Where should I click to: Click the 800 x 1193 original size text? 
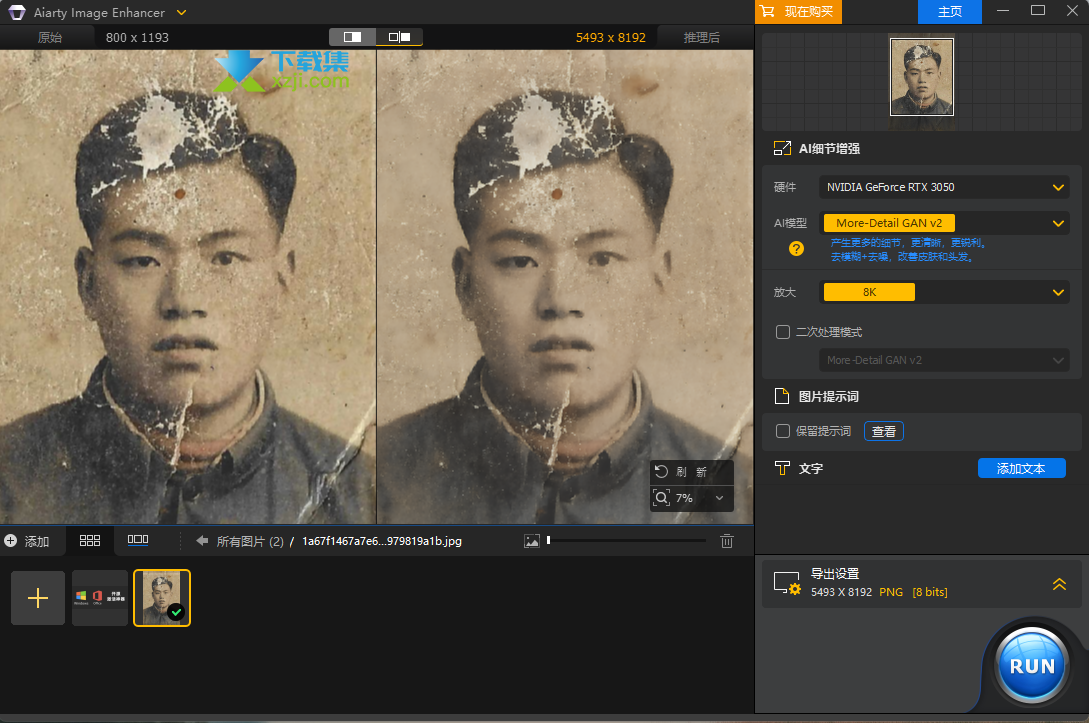(137, 38)
